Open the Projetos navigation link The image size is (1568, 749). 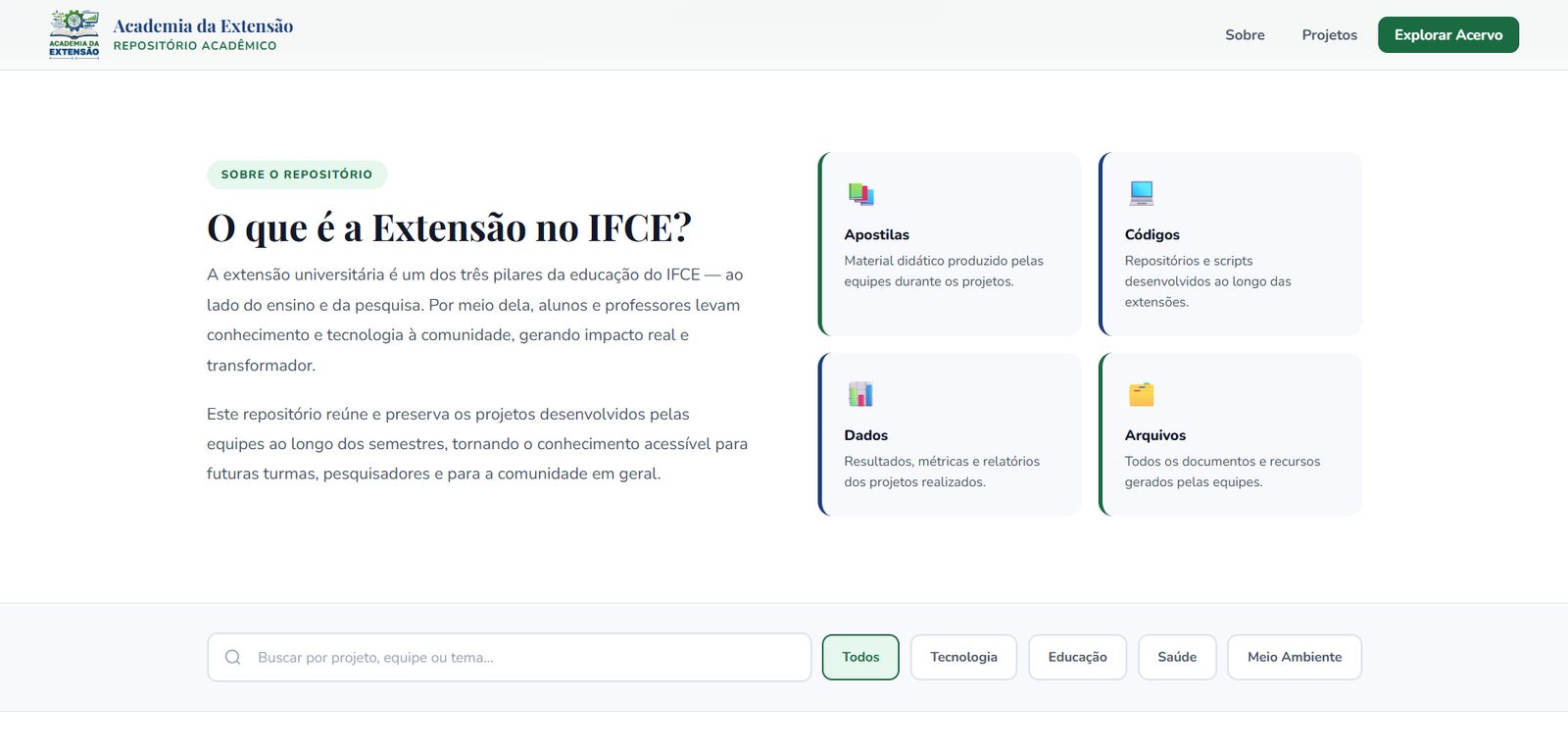pyautogui.click(x=1329, y=35)
